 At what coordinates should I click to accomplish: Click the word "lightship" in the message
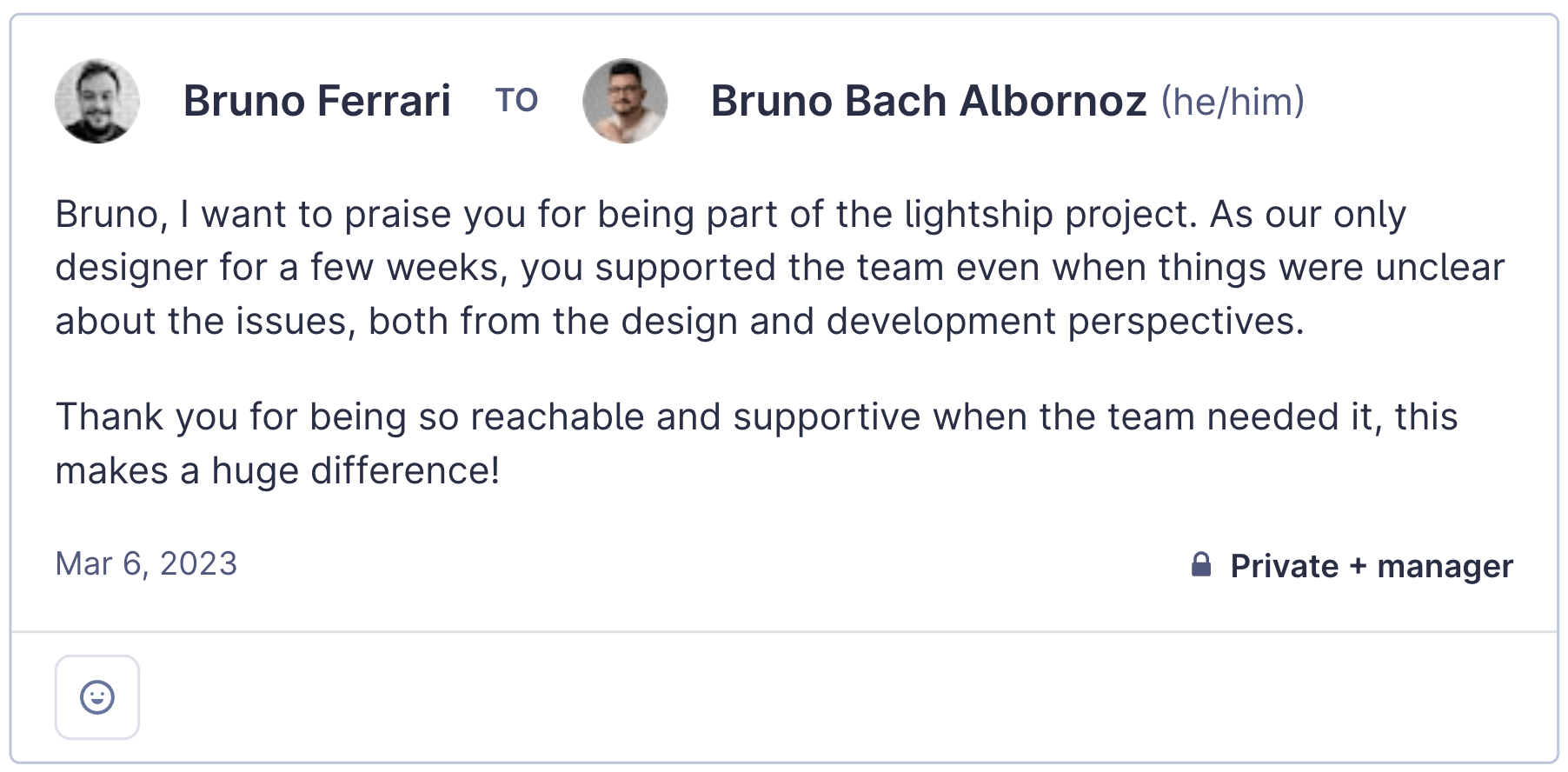tap(979, 215)
